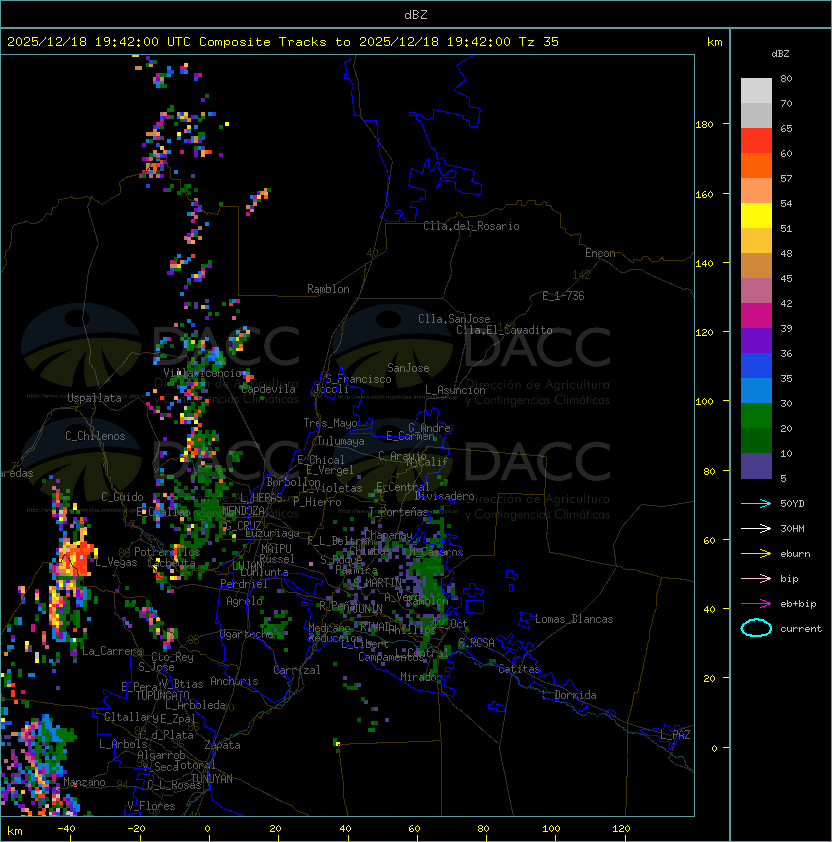
Task: Pick the magenta legend swatch below 42
Action: 756,315
